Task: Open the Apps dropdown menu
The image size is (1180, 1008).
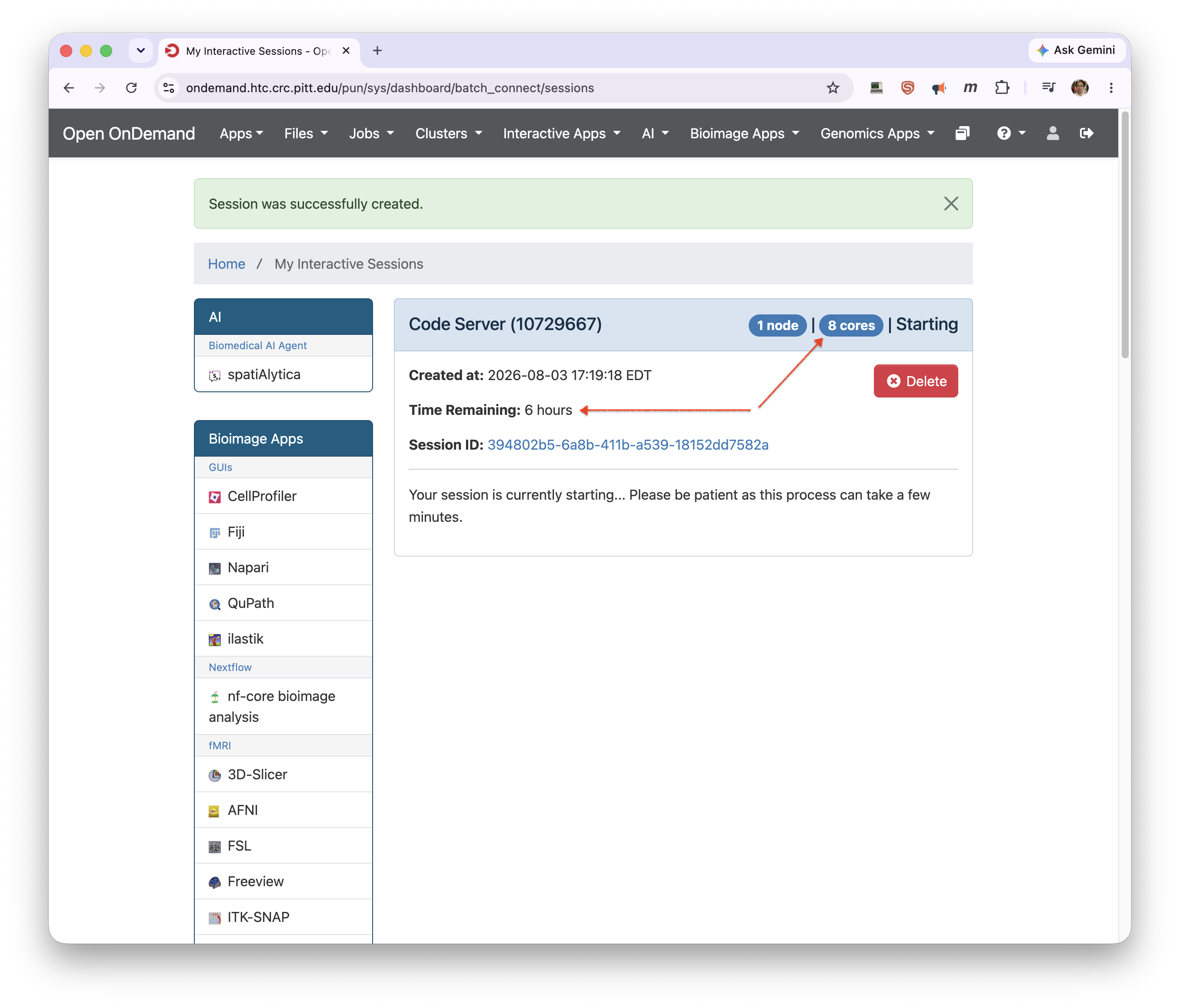Action: (241, 133)
